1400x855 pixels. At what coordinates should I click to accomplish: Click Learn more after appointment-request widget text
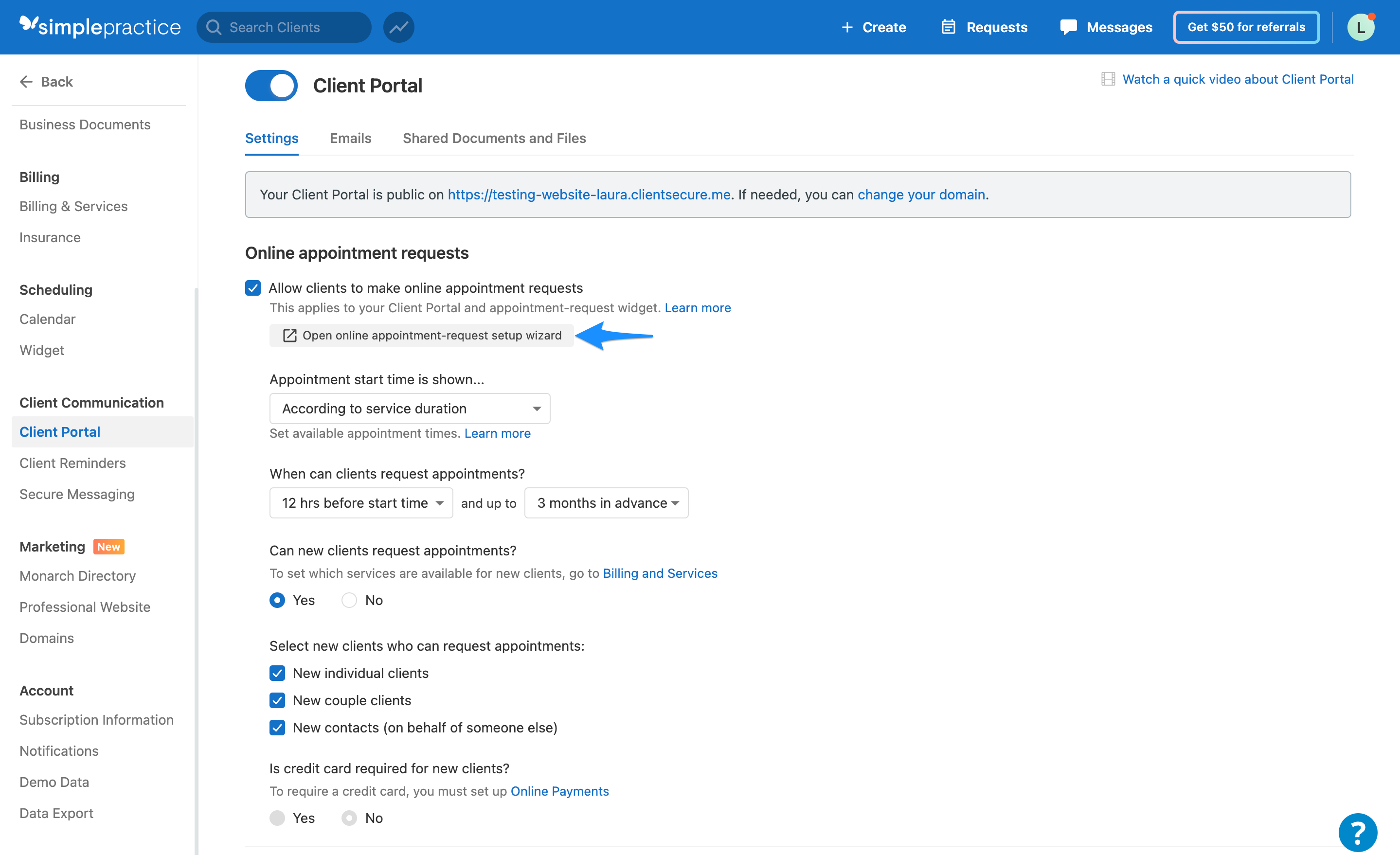pyautogui.click(x=698, y=307)
